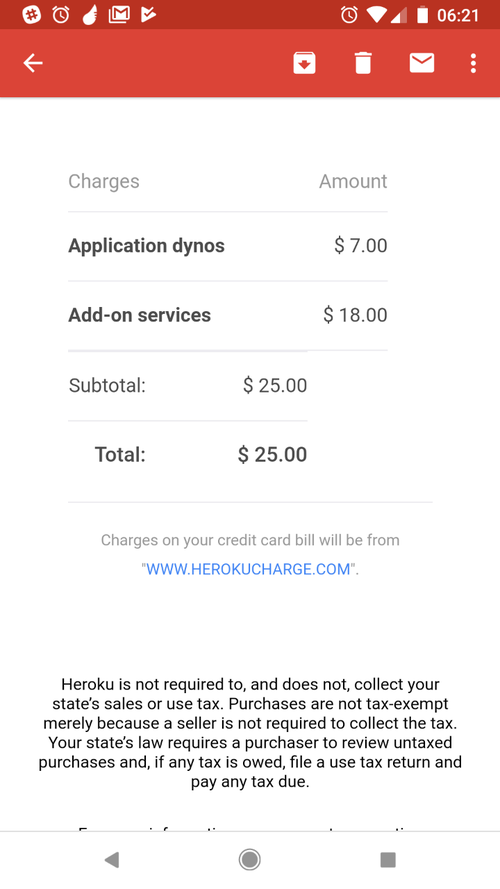Tap the Total $ 25.00 amount

point(272,455)
